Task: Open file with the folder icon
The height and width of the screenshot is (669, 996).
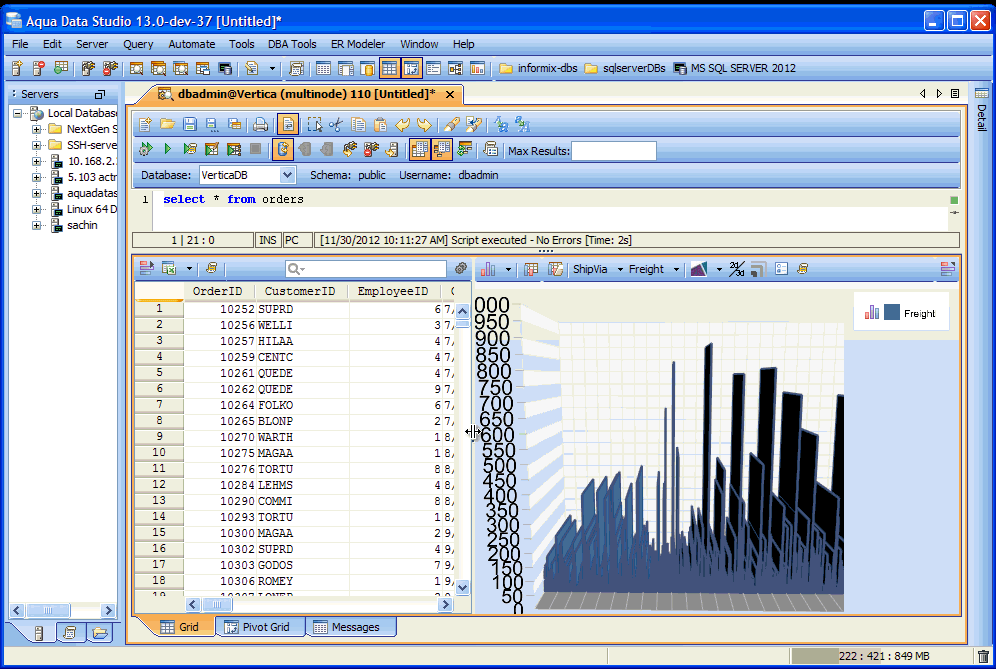Action: tap(167, 125)
